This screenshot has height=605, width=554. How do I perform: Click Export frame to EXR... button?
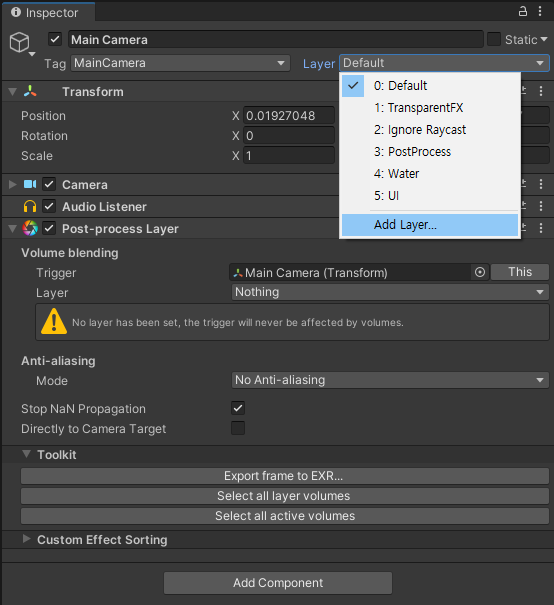pos(285,476)
